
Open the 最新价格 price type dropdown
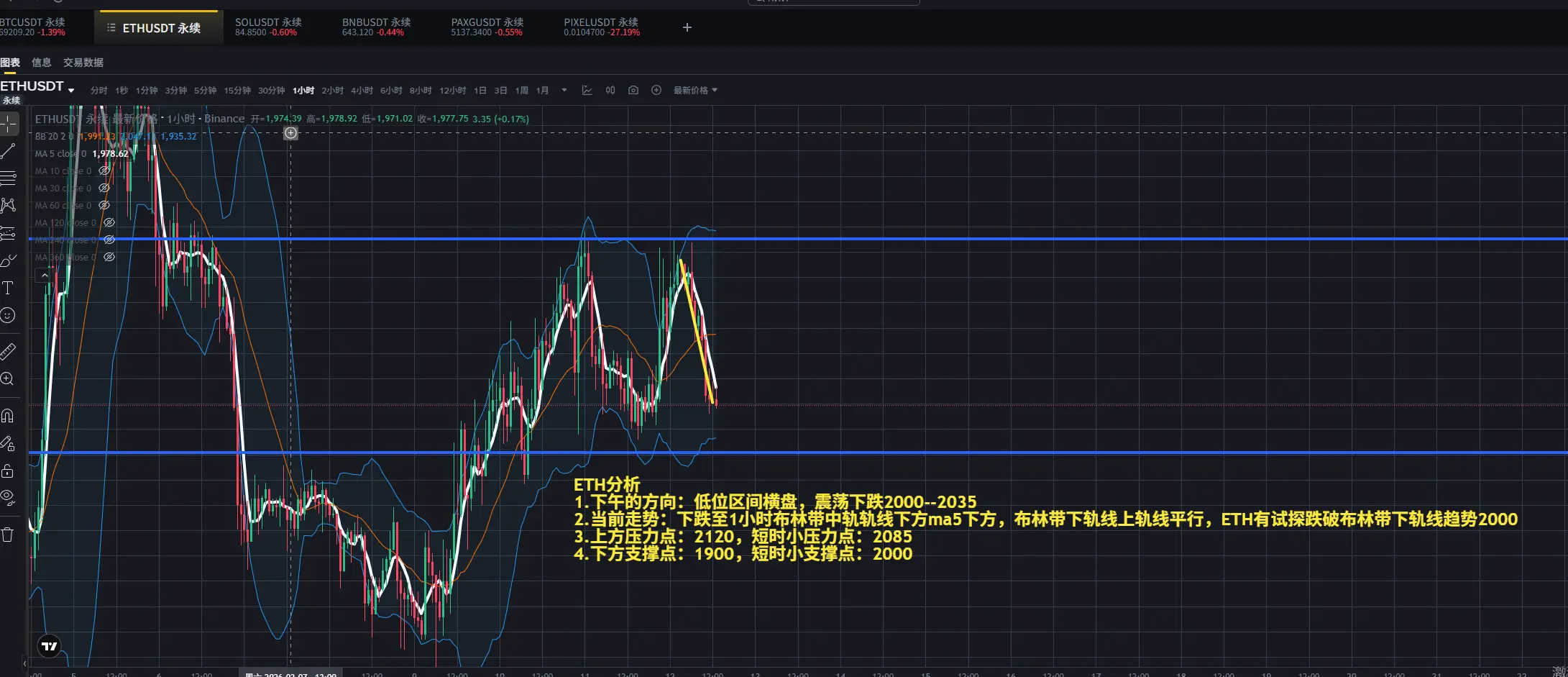[x=695, y=90]
